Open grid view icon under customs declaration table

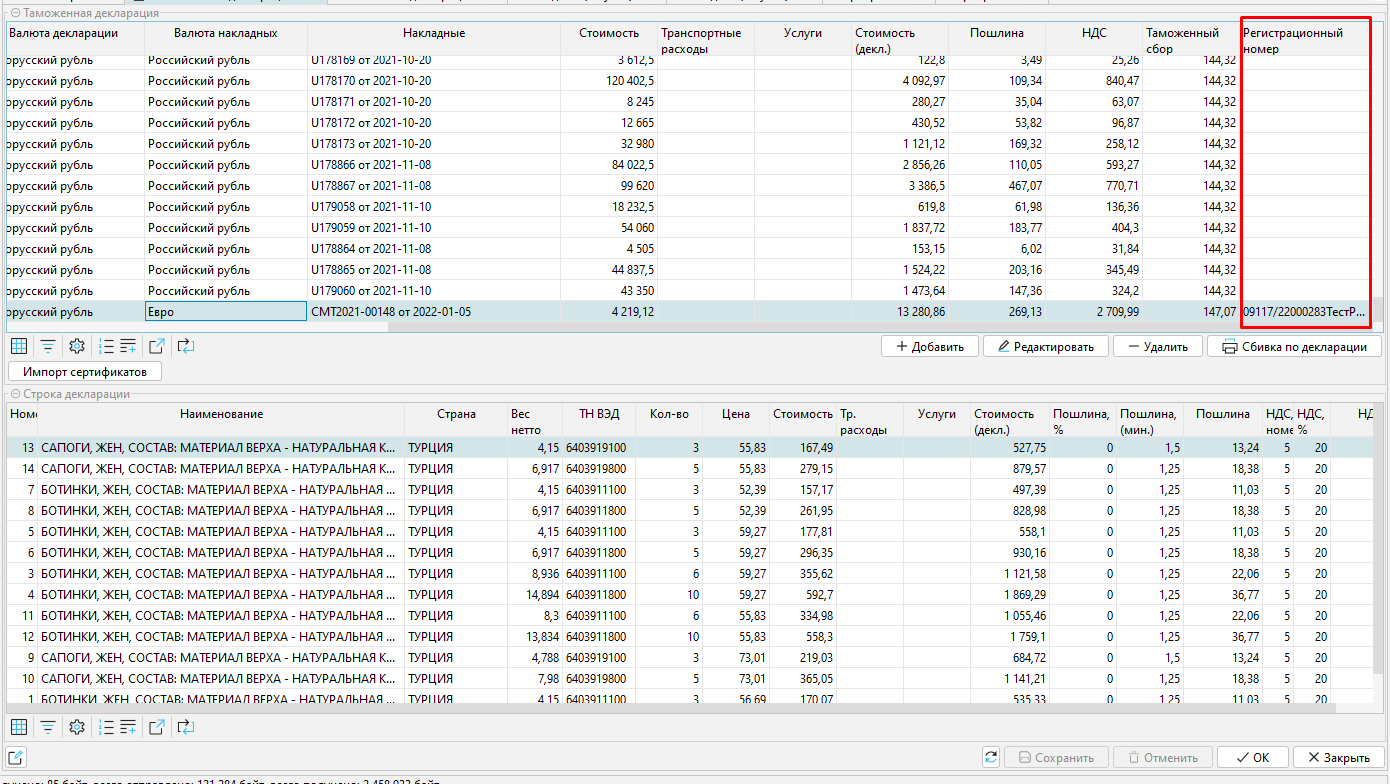(19, 347)
